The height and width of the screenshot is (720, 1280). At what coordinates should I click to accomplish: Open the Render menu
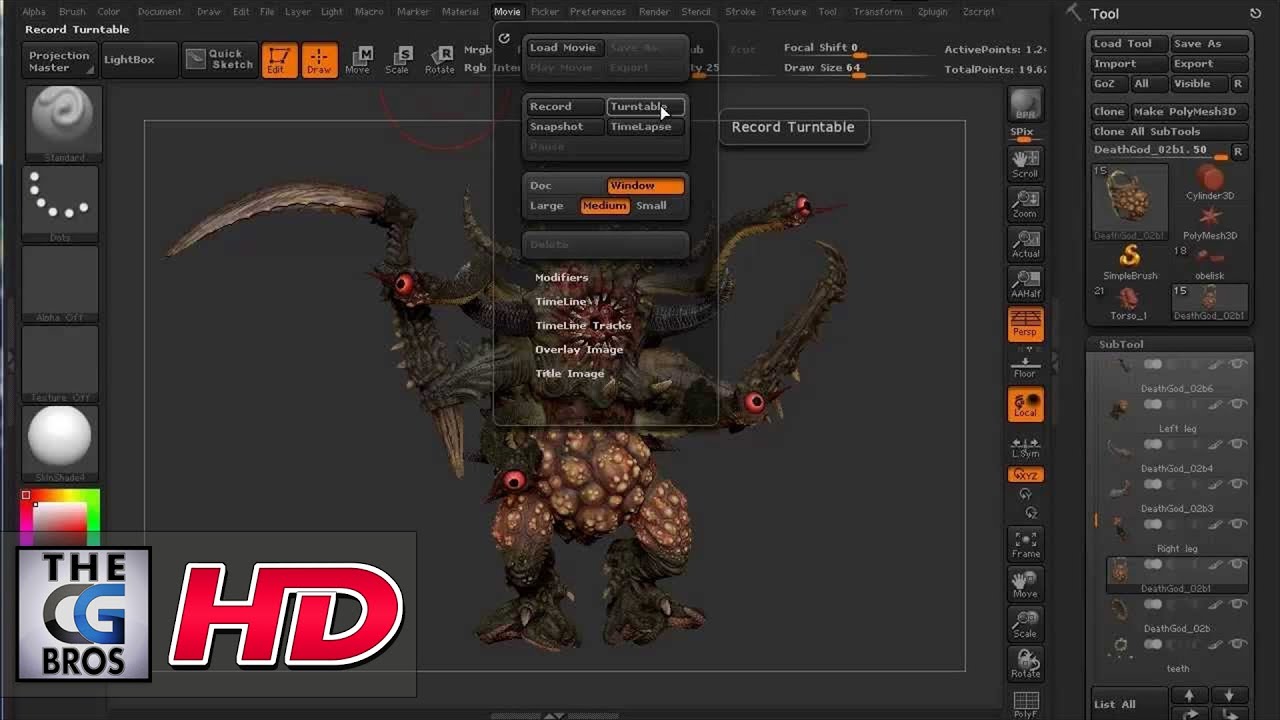pyautogui.click(x=654, y=11)
